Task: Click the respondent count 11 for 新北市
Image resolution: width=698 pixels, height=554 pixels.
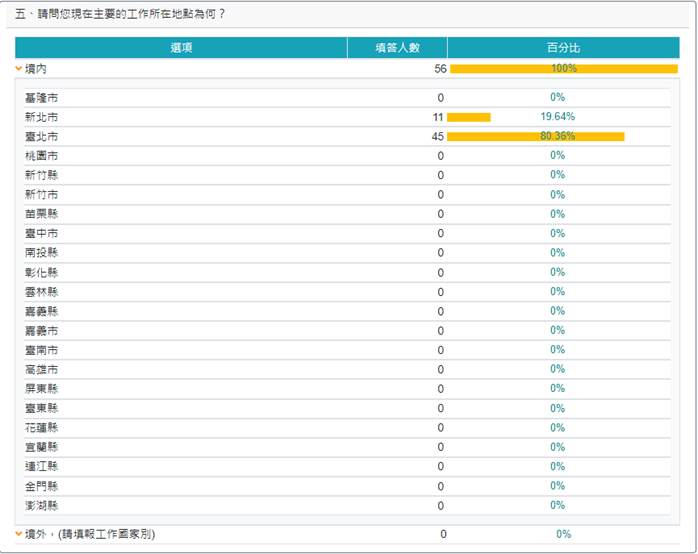Action: (437, 117)
